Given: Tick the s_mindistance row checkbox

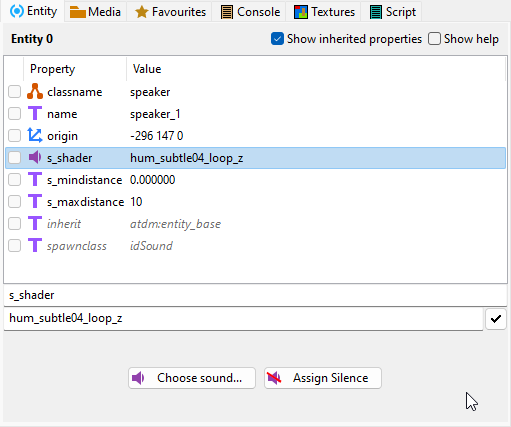Looking at the screenshot, I should click(x=15, y=180).
